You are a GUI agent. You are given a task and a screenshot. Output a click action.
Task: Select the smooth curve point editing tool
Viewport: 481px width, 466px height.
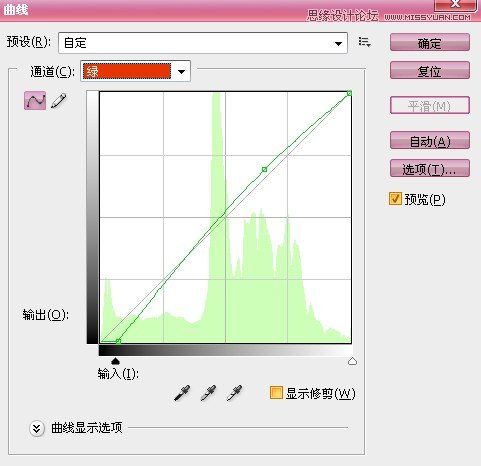(35, 100)
